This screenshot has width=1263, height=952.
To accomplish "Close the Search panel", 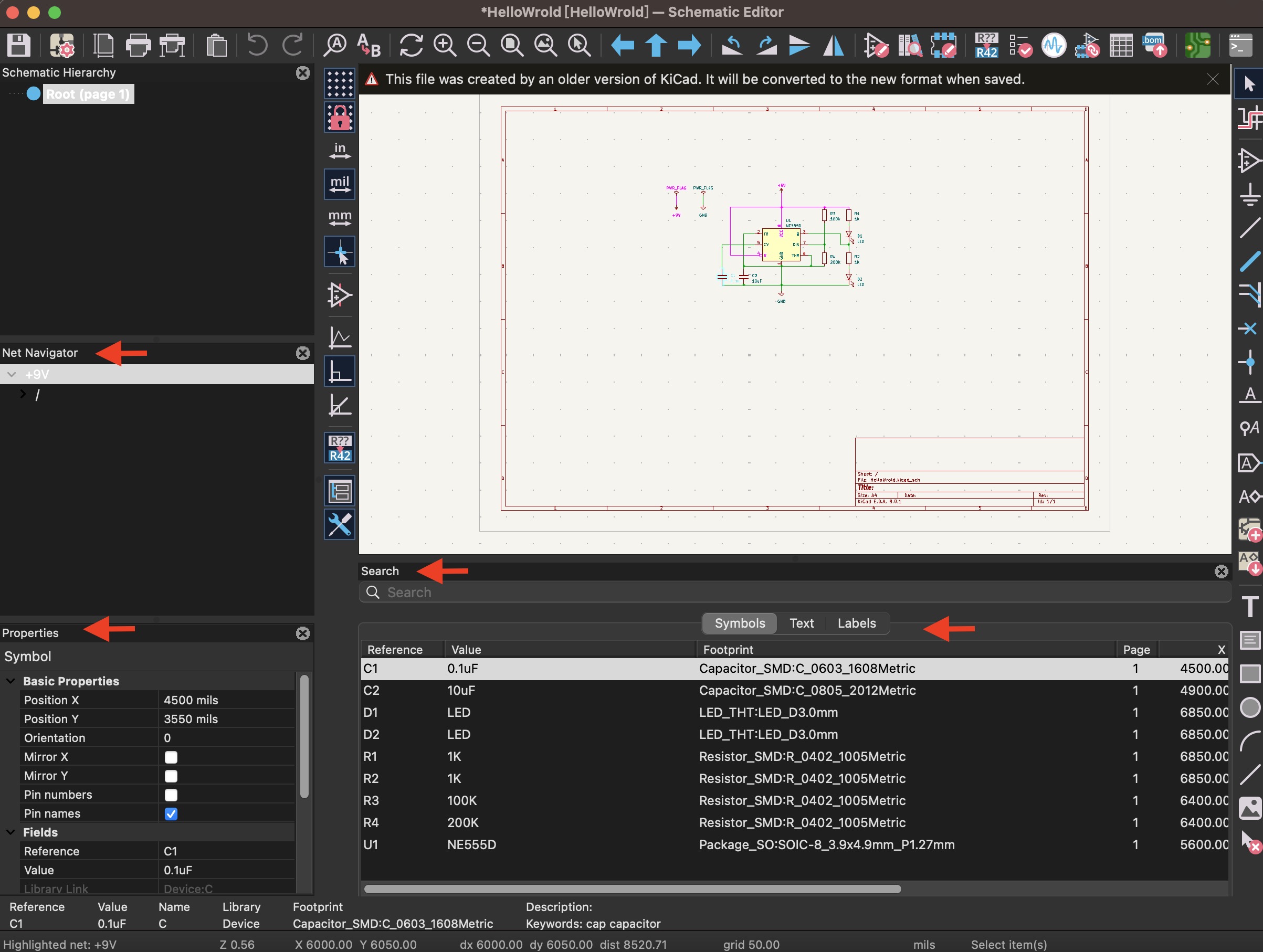I will tap(1221, 572).
